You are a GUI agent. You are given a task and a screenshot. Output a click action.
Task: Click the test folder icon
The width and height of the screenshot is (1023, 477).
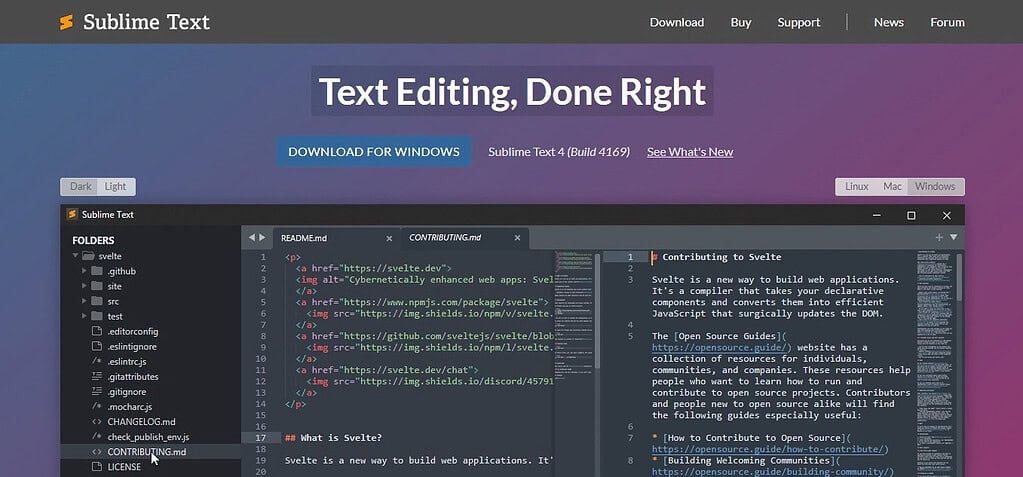(x=97, y=316)
